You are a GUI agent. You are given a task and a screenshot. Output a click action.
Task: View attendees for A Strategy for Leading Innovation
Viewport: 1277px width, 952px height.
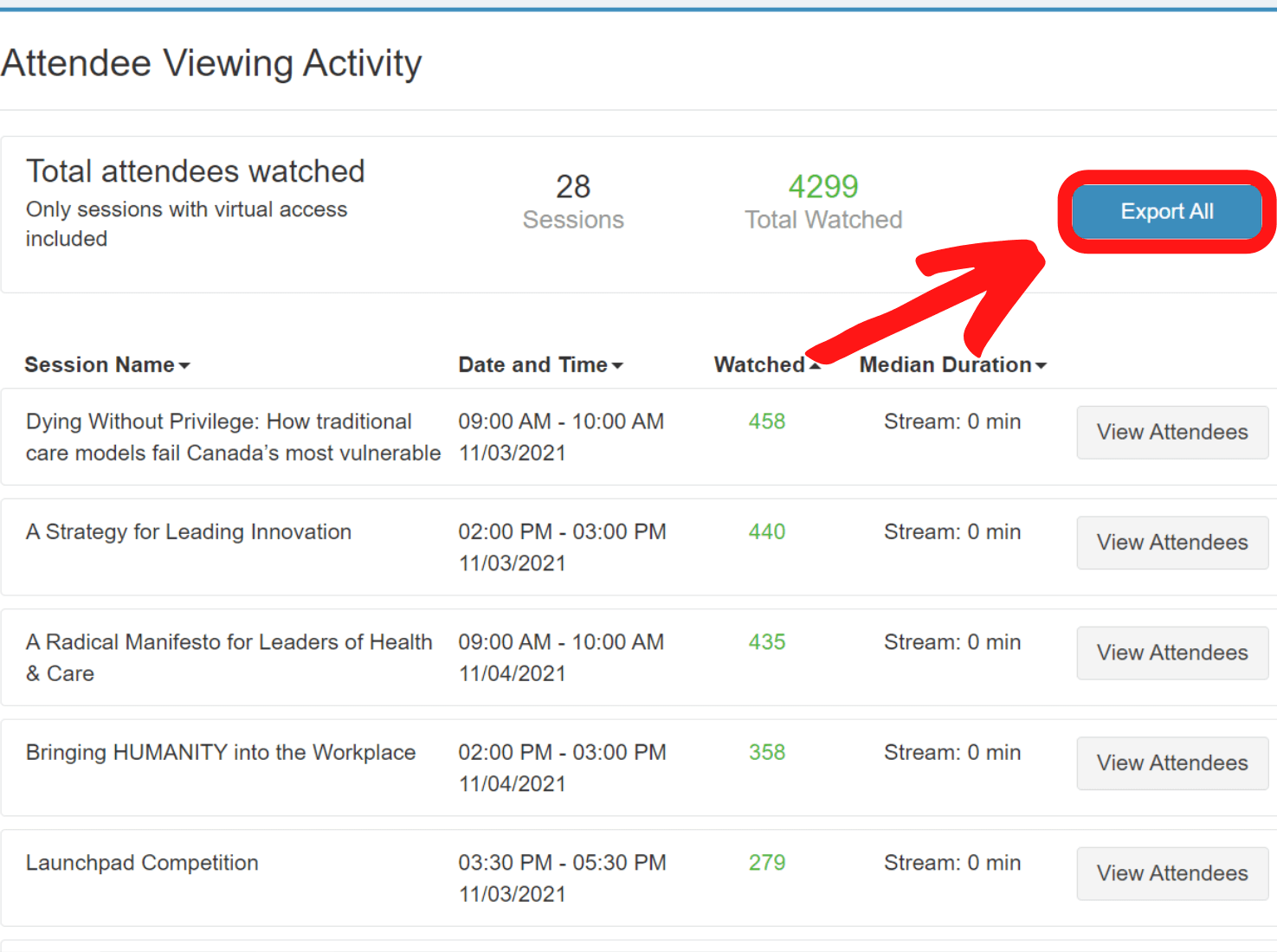1171,543
